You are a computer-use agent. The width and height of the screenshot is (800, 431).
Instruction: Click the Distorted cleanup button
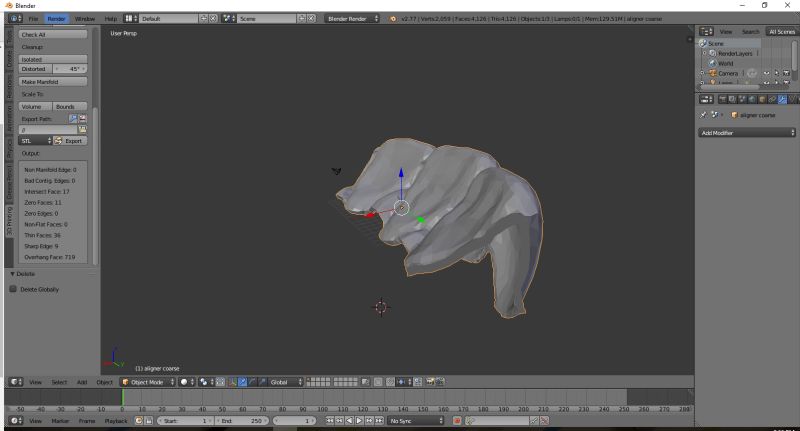(x=36, y=69)
